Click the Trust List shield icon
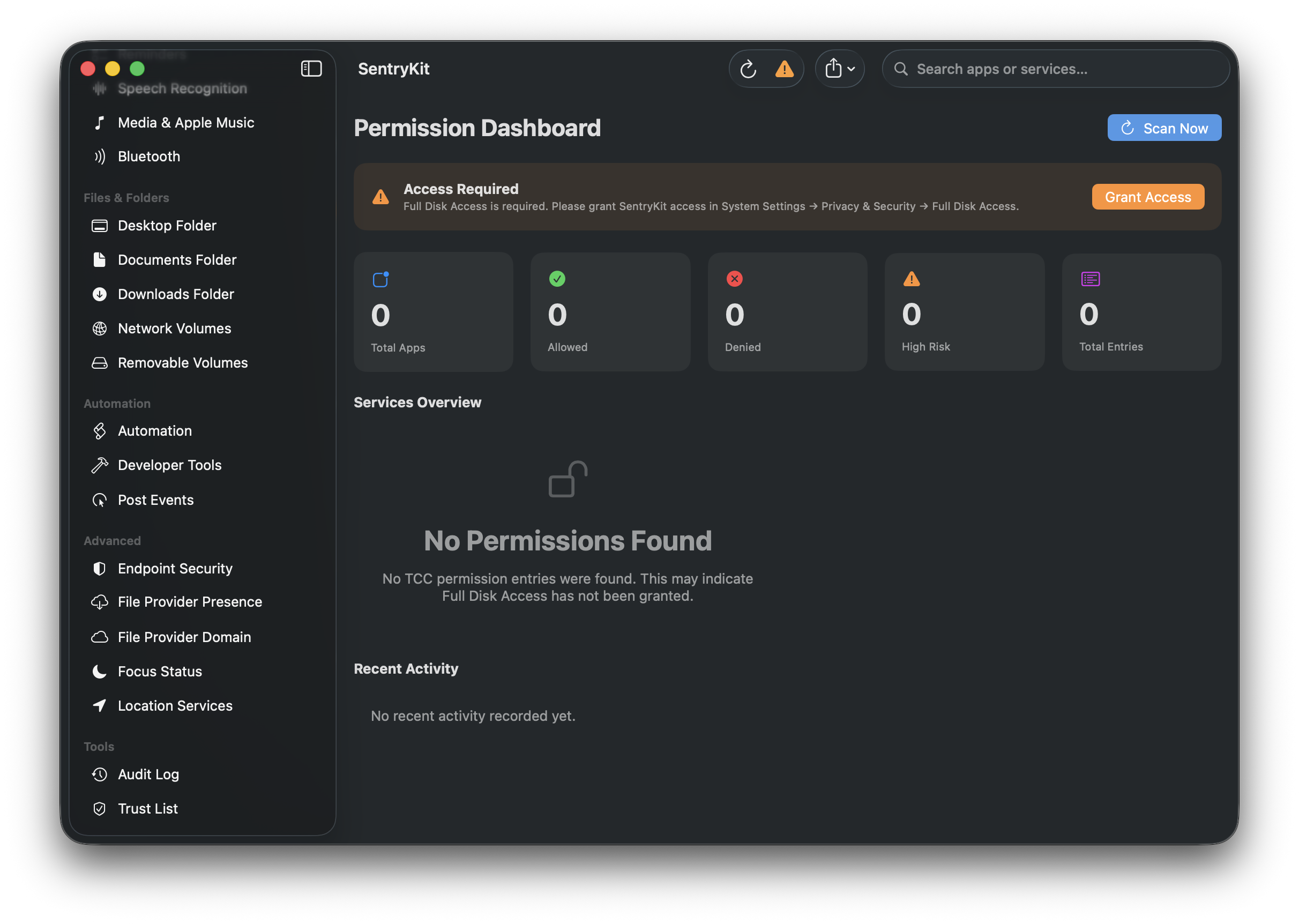Screen dimensions: 1299x924 [x=100, y=808]
